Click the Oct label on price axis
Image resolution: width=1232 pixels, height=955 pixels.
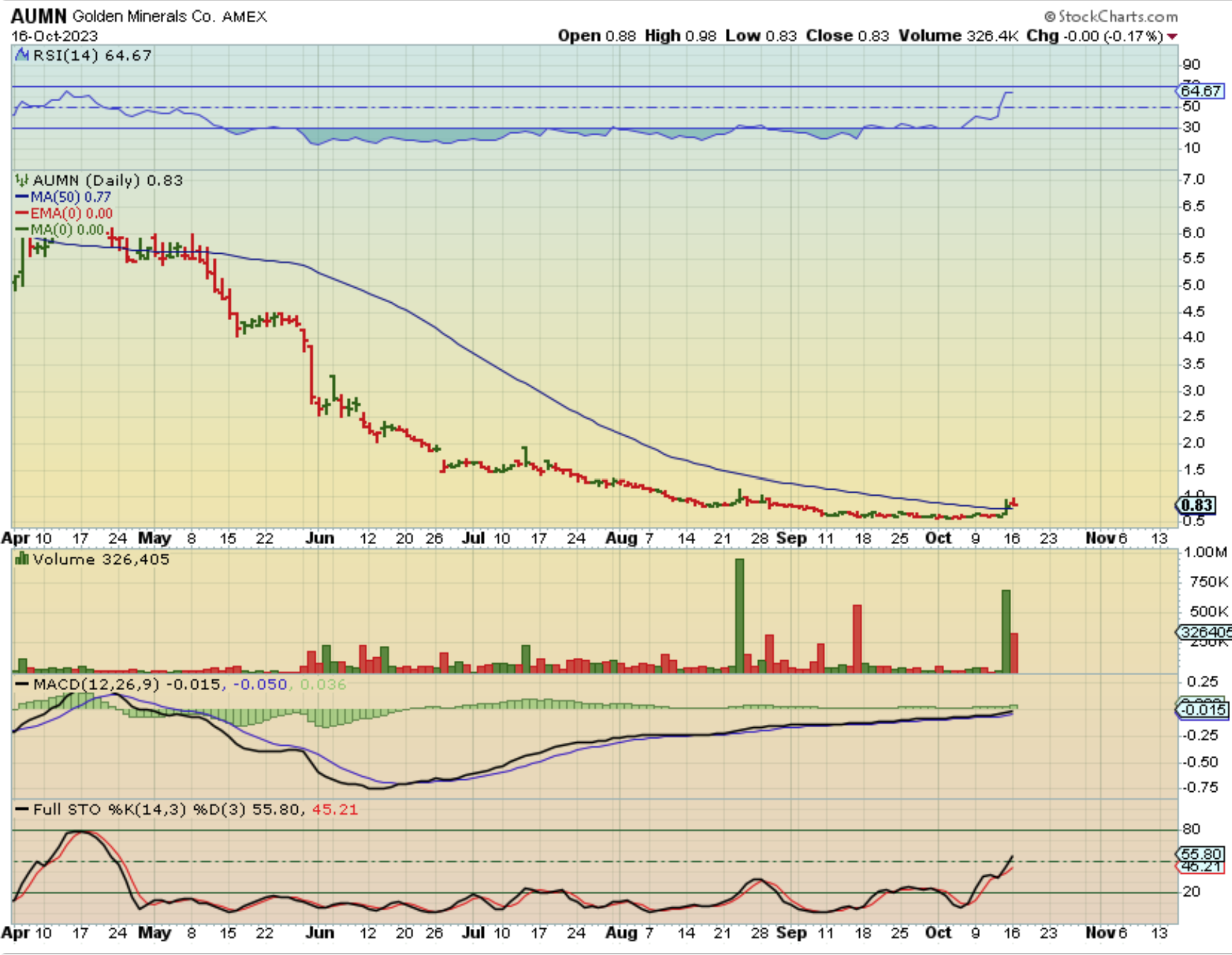pyautogui.click(x=938, y=538)
